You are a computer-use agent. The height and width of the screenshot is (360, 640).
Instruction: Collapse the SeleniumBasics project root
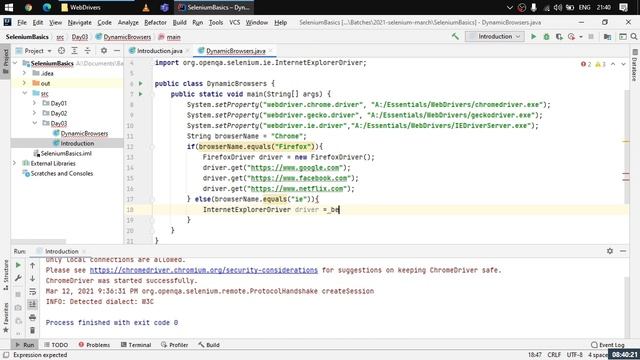tap(16, 63)
